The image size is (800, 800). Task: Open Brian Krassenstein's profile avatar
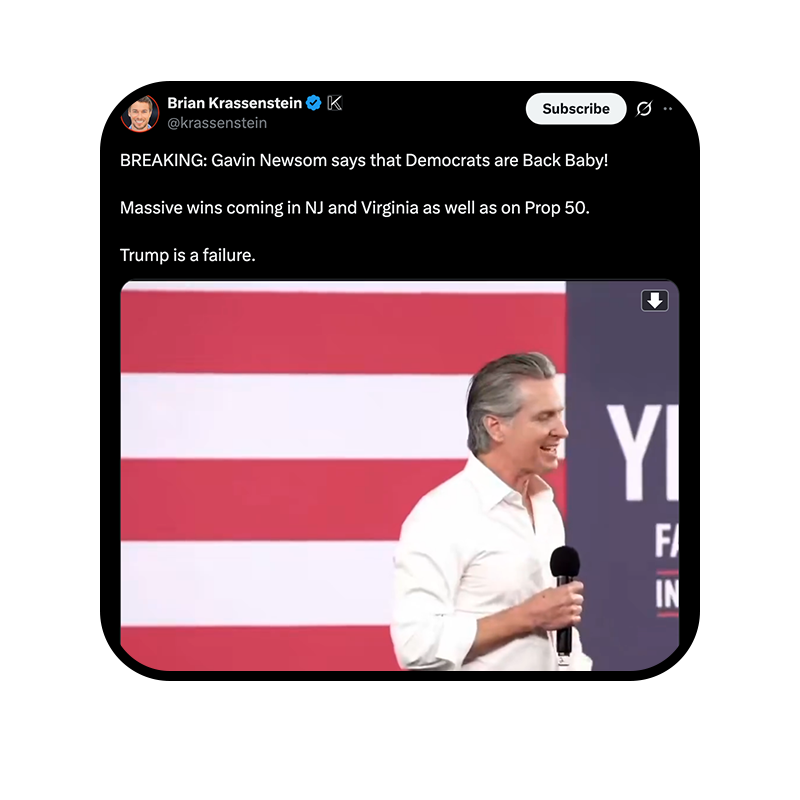point(140,113)
